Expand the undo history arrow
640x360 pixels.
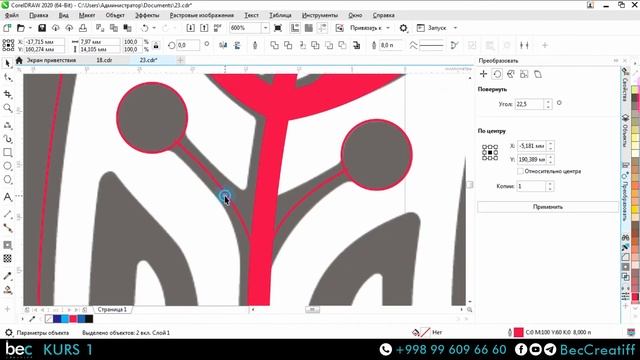pos(154,28)
